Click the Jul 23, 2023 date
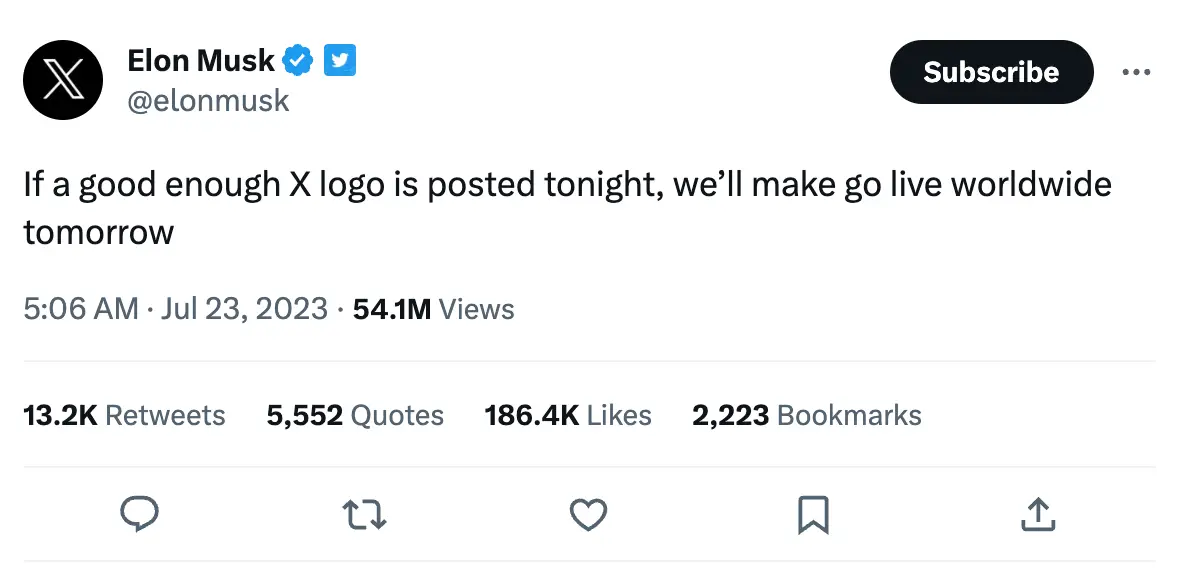The height and width of the screenshot is (568, 1182). pyautogui.click(x=244, y=309)
